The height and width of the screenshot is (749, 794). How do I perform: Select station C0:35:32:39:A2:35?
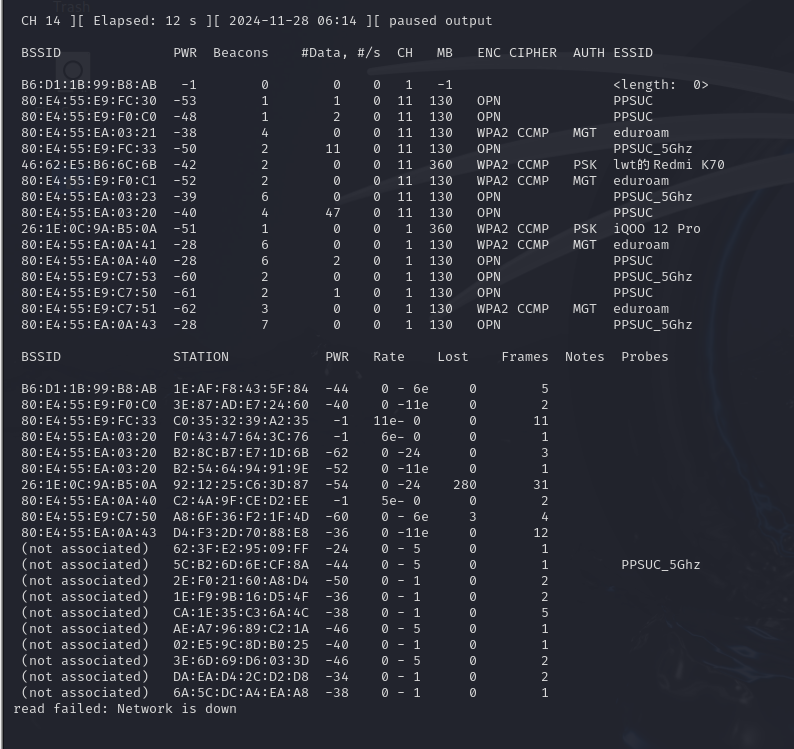pos(241,421)
